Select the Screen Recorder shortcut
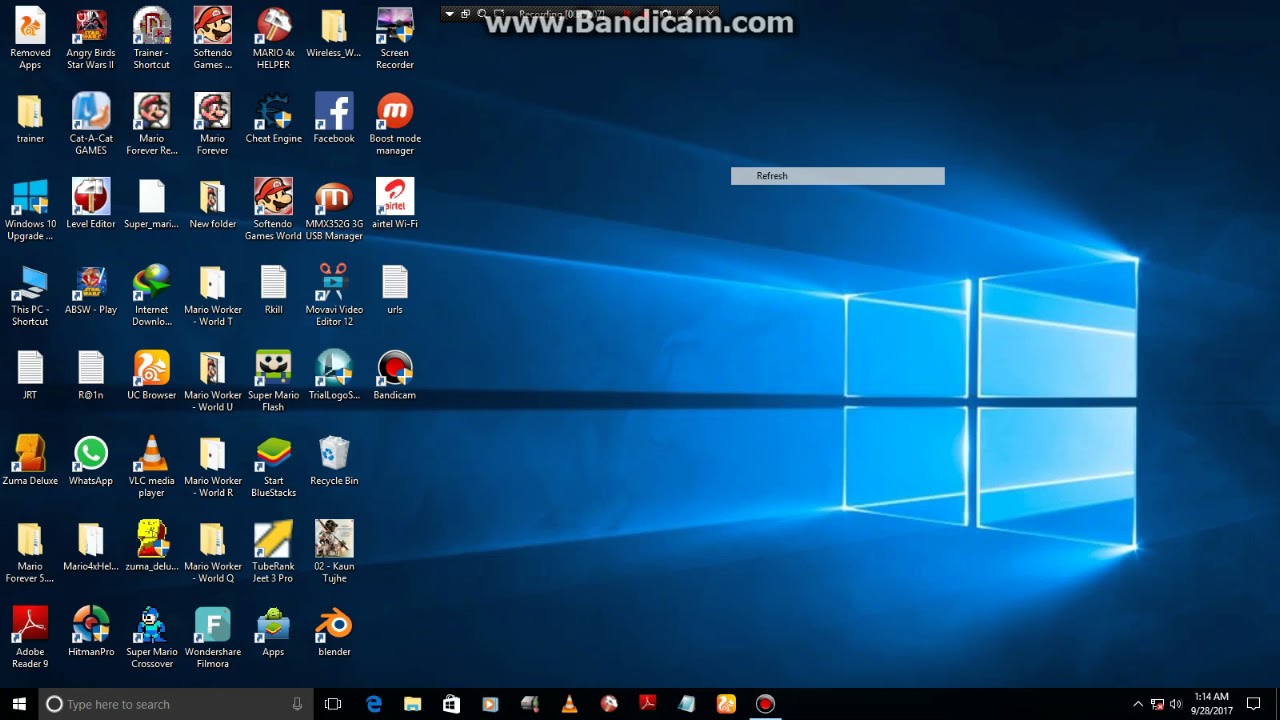The image size is (1280, 720). pyautogui.click(x=395, y=40)
